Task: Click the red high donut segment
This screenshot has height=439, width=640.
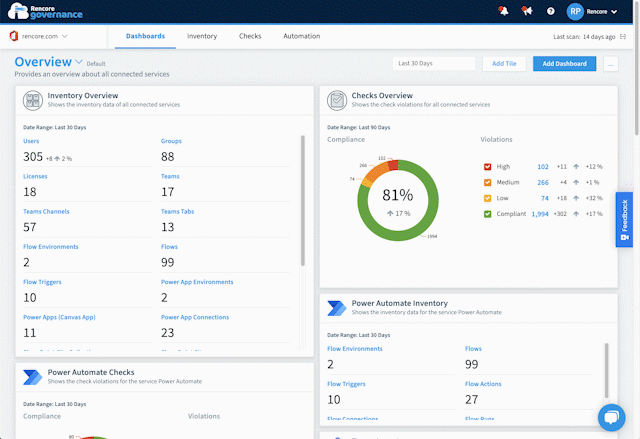Action: pyautogui.click(x=393, y=165)
